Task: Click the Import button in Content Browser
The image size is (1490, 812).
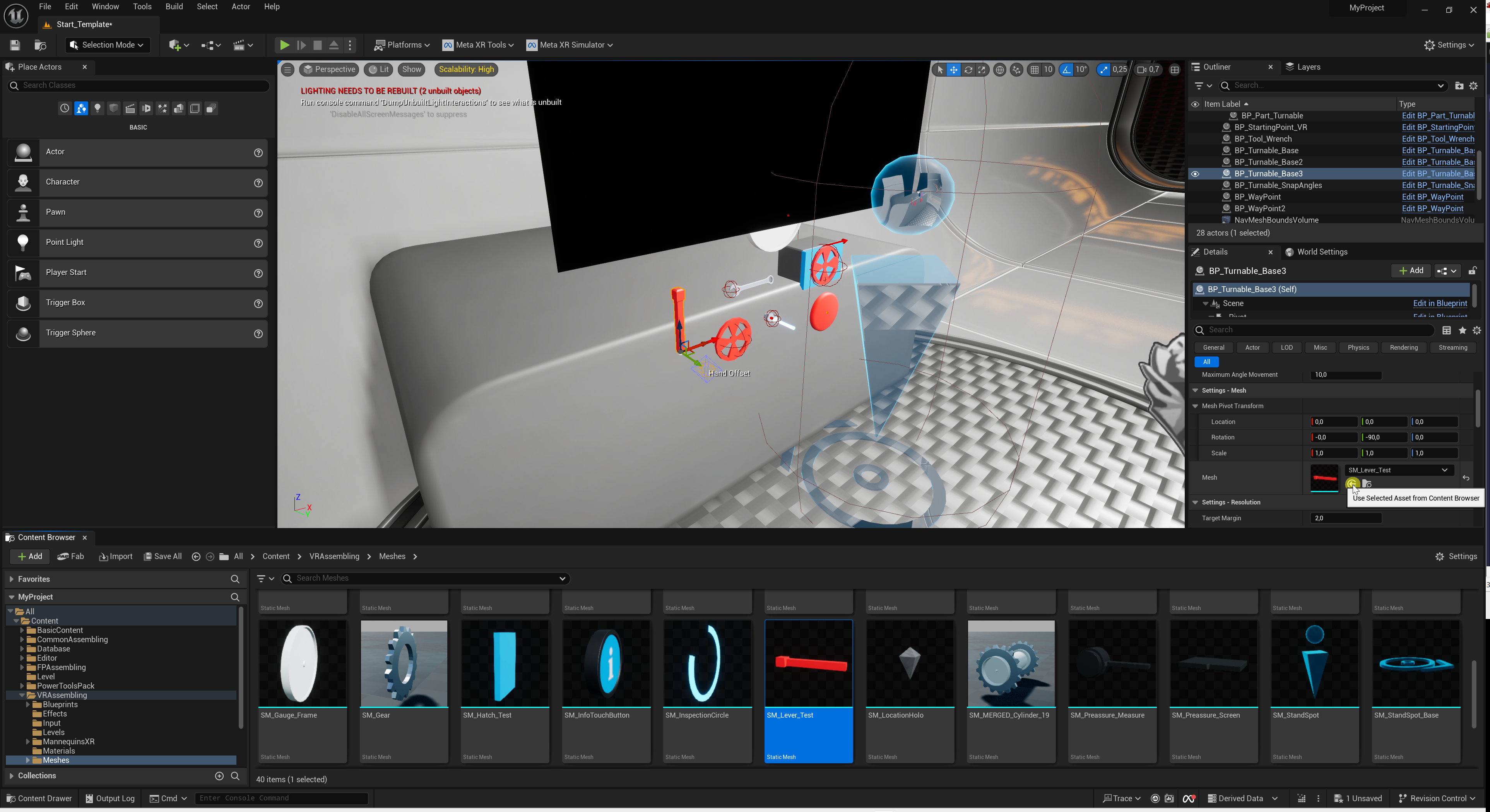Action: 116,556
